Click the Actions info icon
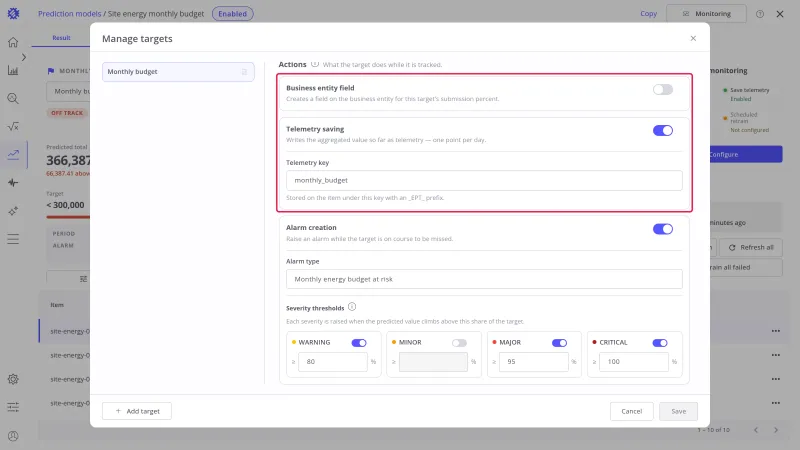The height and width of the screenshot is (450, 800). (315, 64)
